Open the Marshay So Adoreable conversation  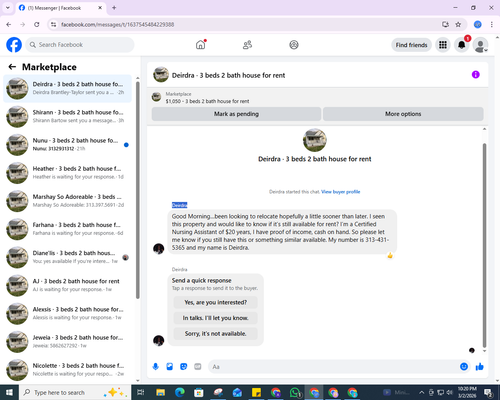67,201
